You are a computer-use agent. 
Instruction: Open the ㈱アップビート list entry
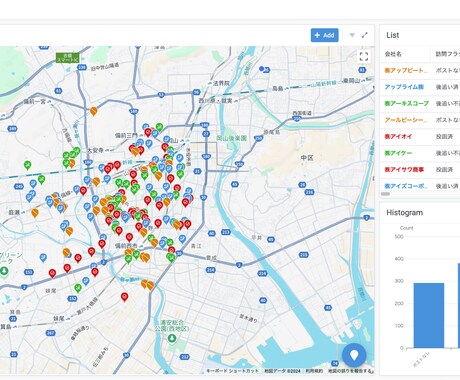(x=406, y=70)
